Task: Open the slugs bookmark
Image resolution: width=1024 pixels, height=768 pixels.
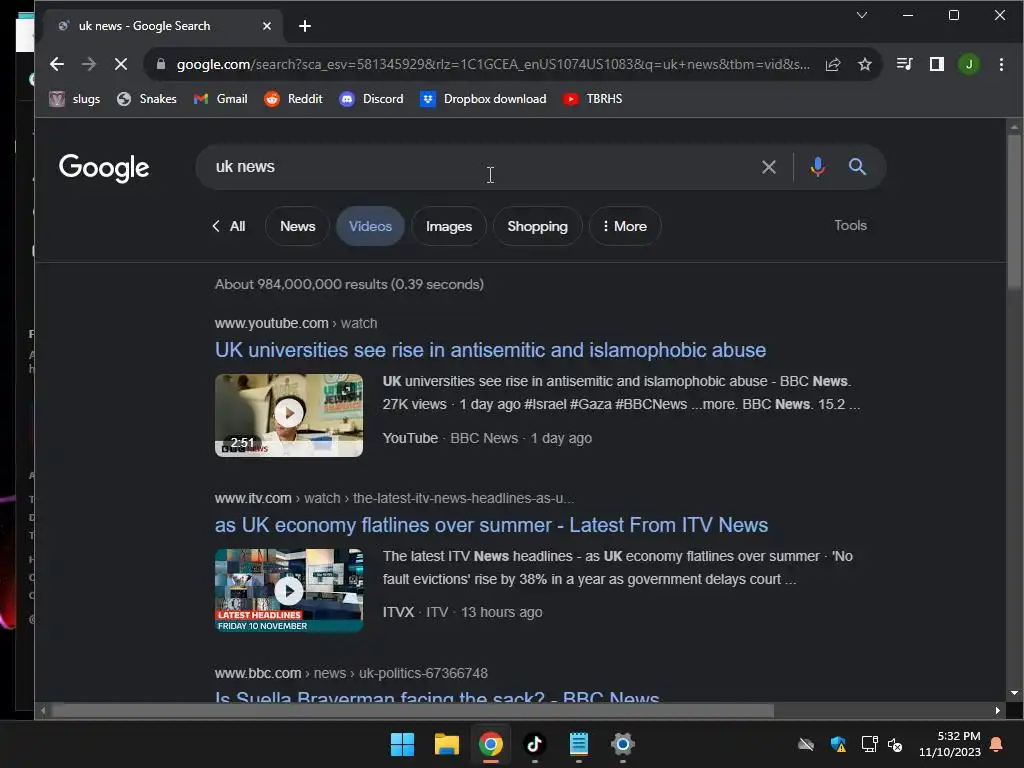Action: tap(75, 99)
